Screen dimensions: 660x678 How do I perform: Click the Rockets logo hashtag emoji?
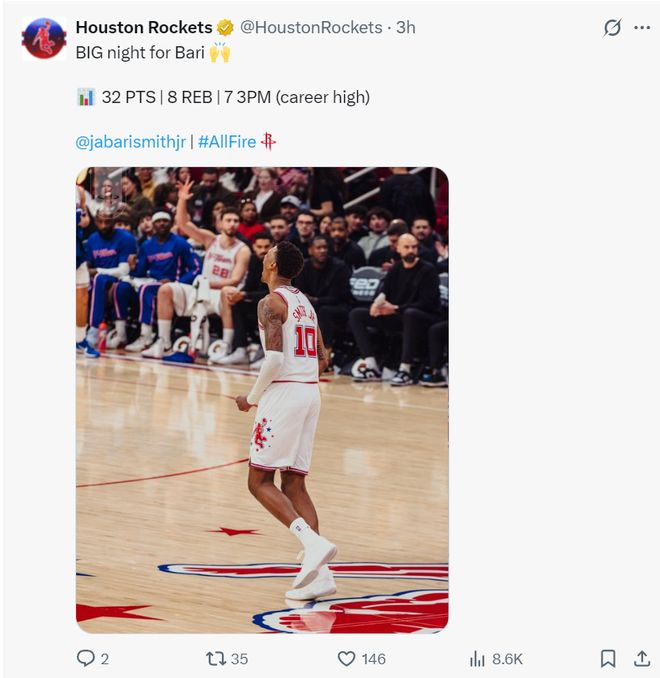point(268,141)
